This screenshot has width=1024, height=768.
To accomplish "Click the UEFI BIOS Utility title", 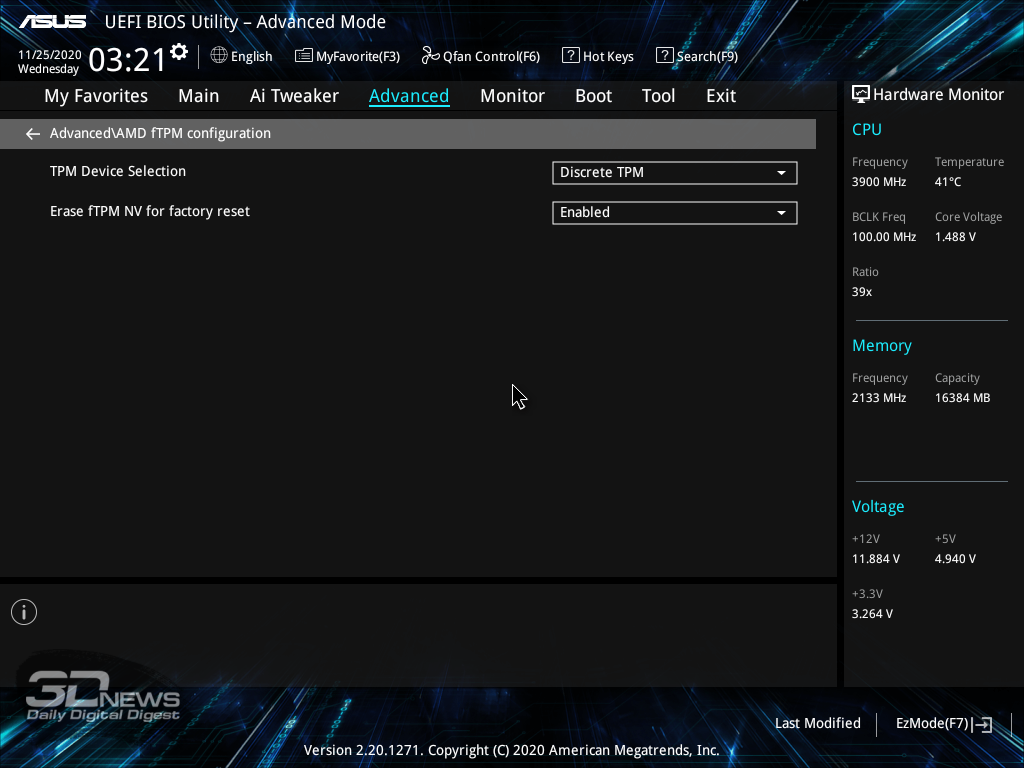I will point(245,22).
